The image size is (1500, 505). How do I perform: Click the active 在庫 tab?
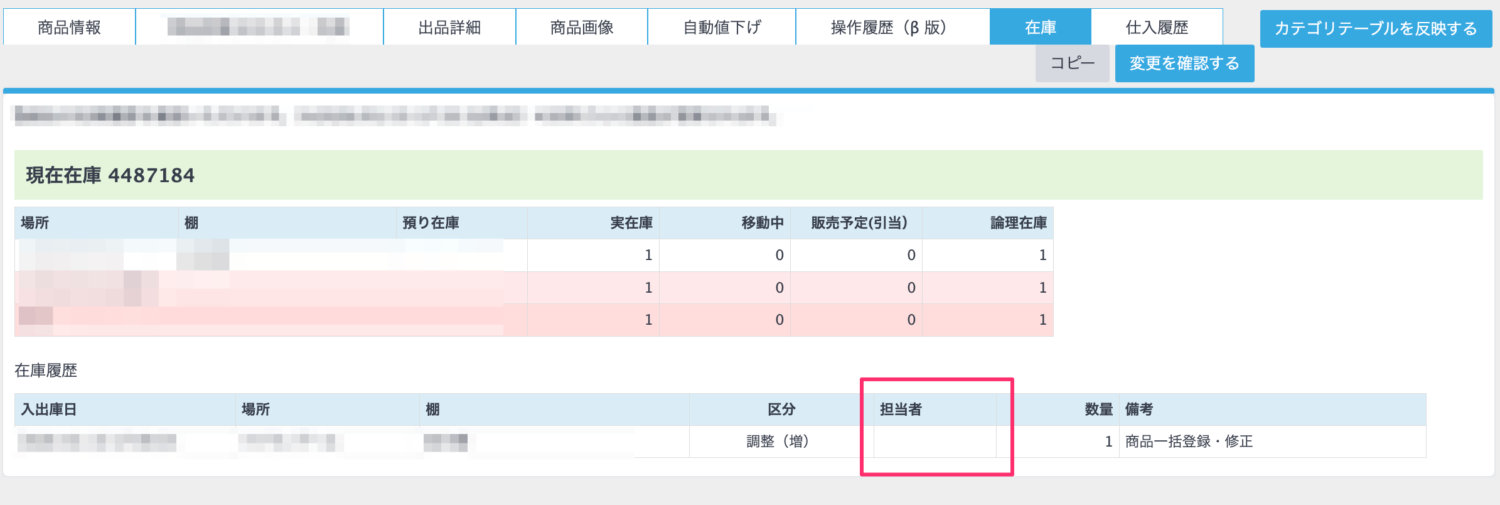(1040, 28)
